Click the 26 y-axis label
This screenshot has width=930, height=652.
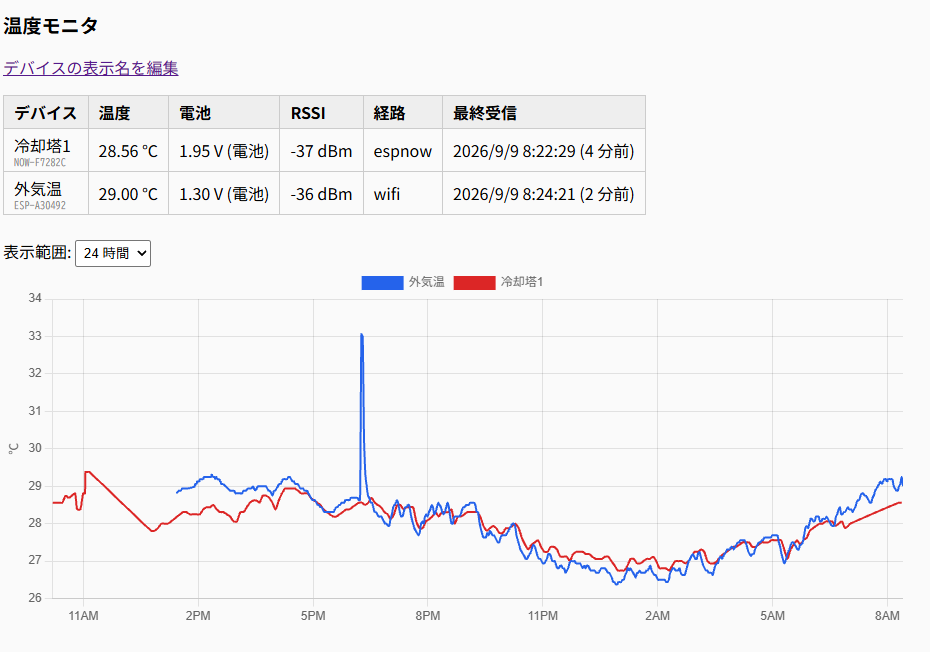pyautogui.click(x=35, y=598)
